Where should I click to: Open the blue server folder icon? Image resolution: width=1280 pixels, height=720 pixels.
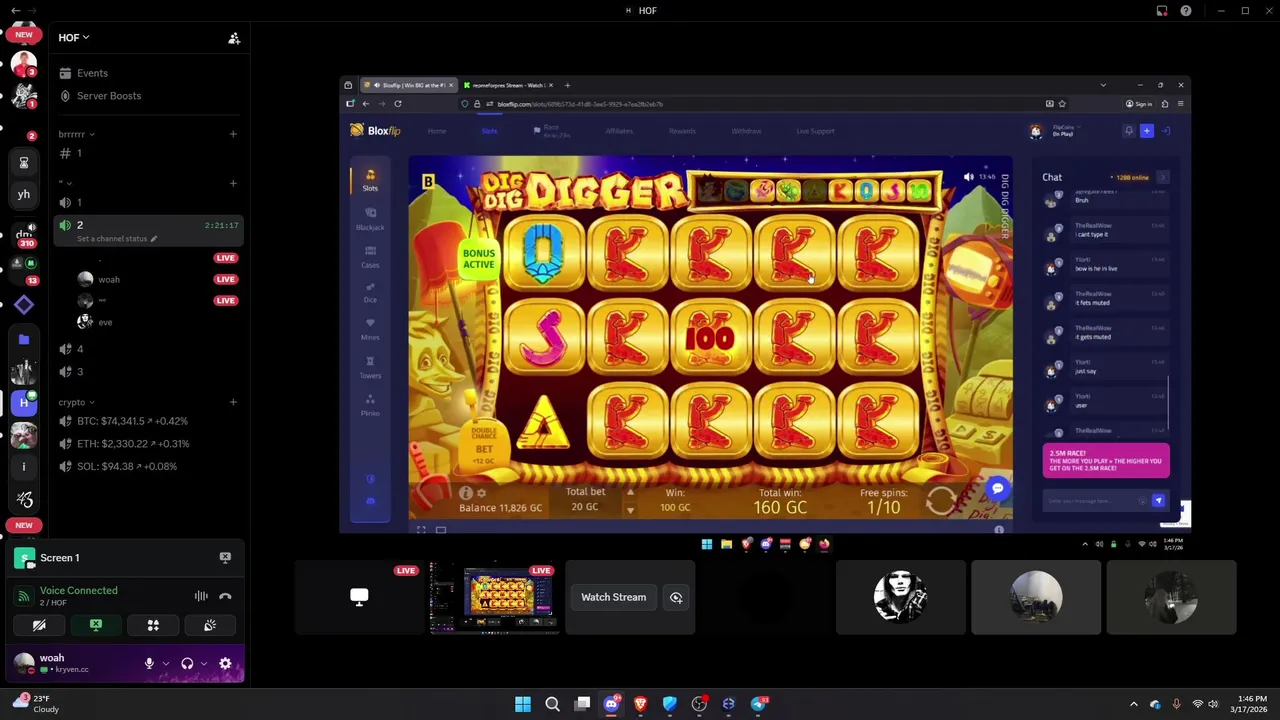pyautogui.click(x=24, y=340)
